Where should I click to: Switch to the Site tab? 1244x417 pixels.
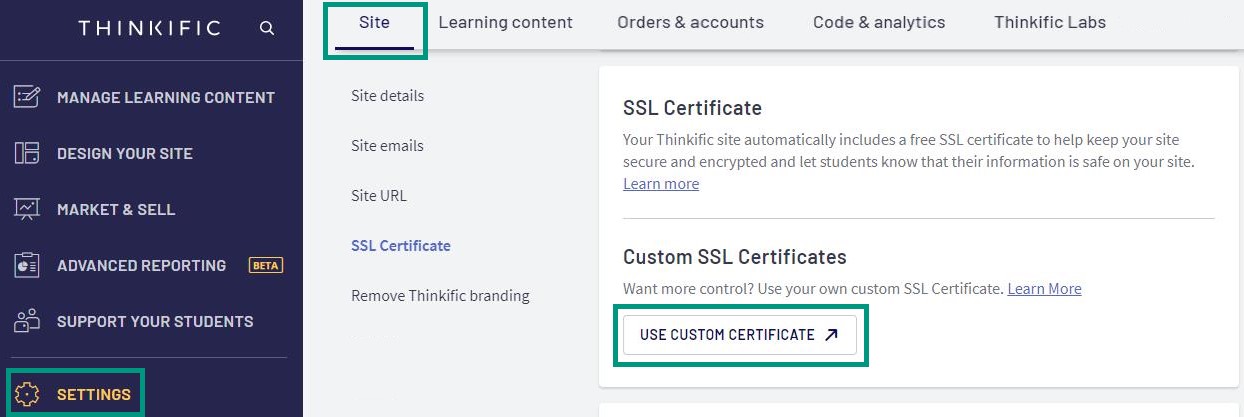[x=374, y=22]
